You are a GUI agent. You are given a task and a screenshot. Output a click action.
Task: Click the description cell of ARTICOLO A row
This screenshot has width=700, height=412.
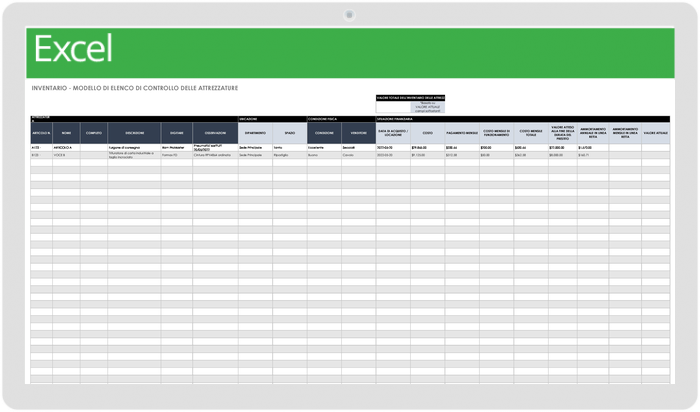click(x=134, y=148)
